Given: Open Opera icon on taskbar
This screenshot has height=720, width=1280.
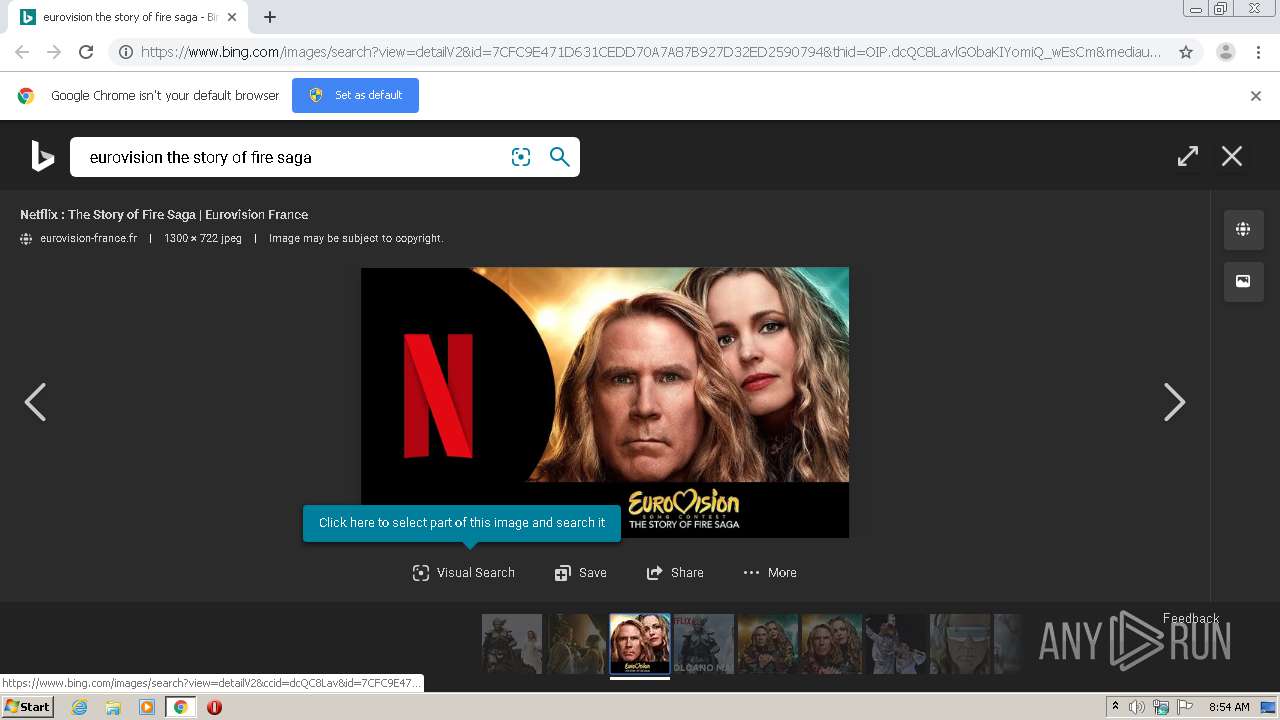Looking at the screenshot, I should tap(214, 707).
